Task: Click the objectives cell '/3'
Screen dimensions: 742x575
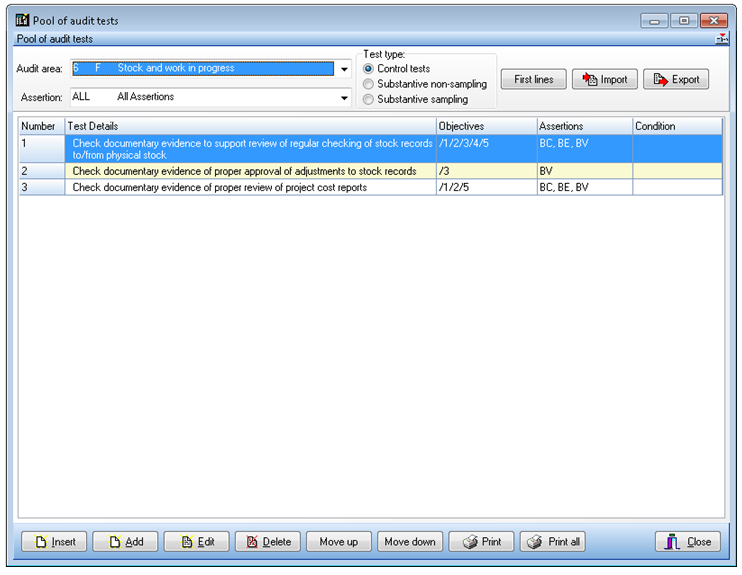Action: point(486,171)
